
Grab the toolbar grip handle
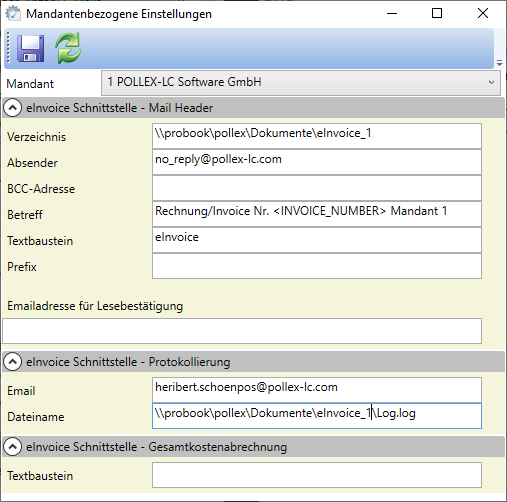8,48
